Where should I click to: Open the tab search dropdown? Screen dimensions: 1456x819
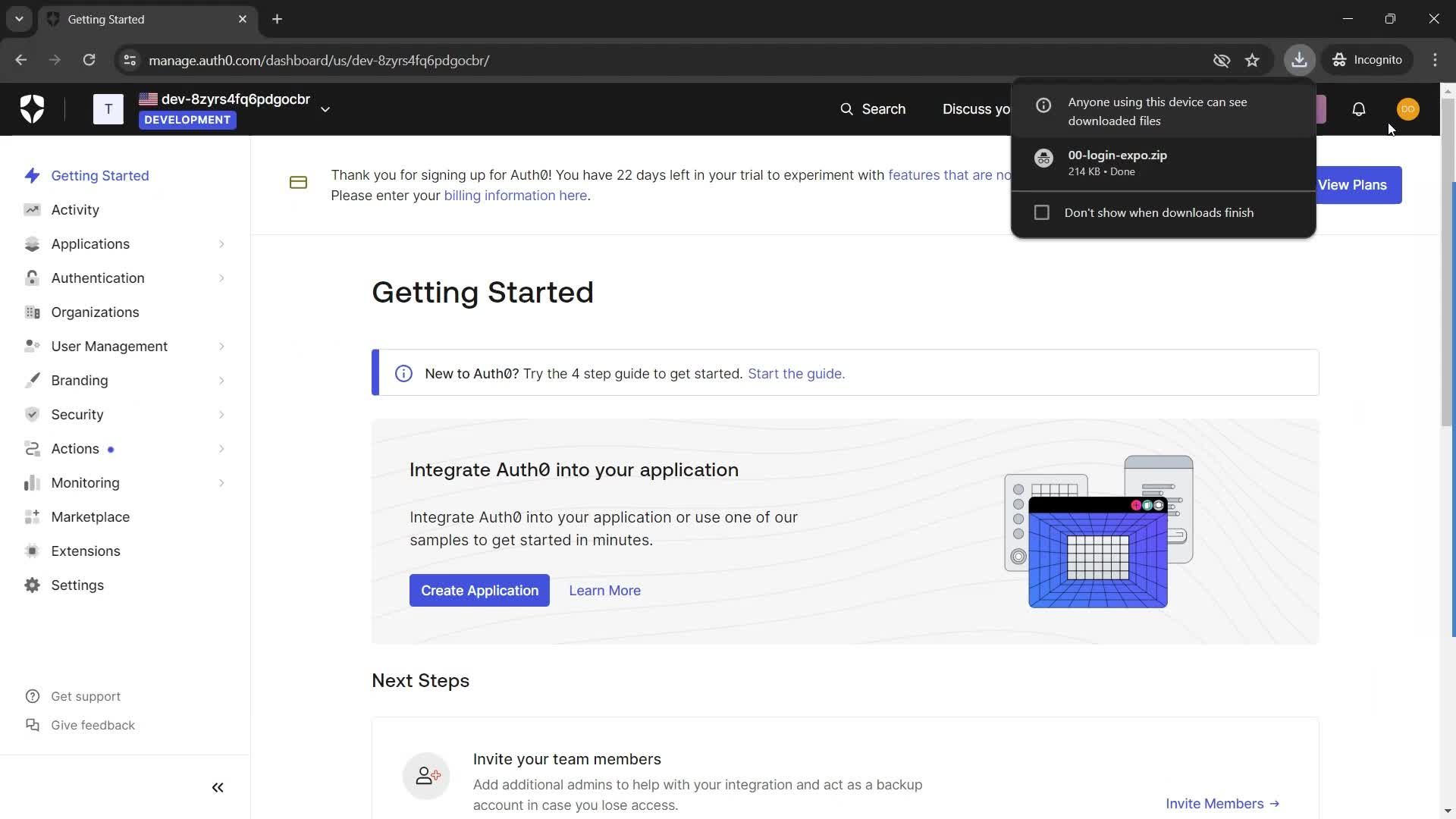click(19, 19)
